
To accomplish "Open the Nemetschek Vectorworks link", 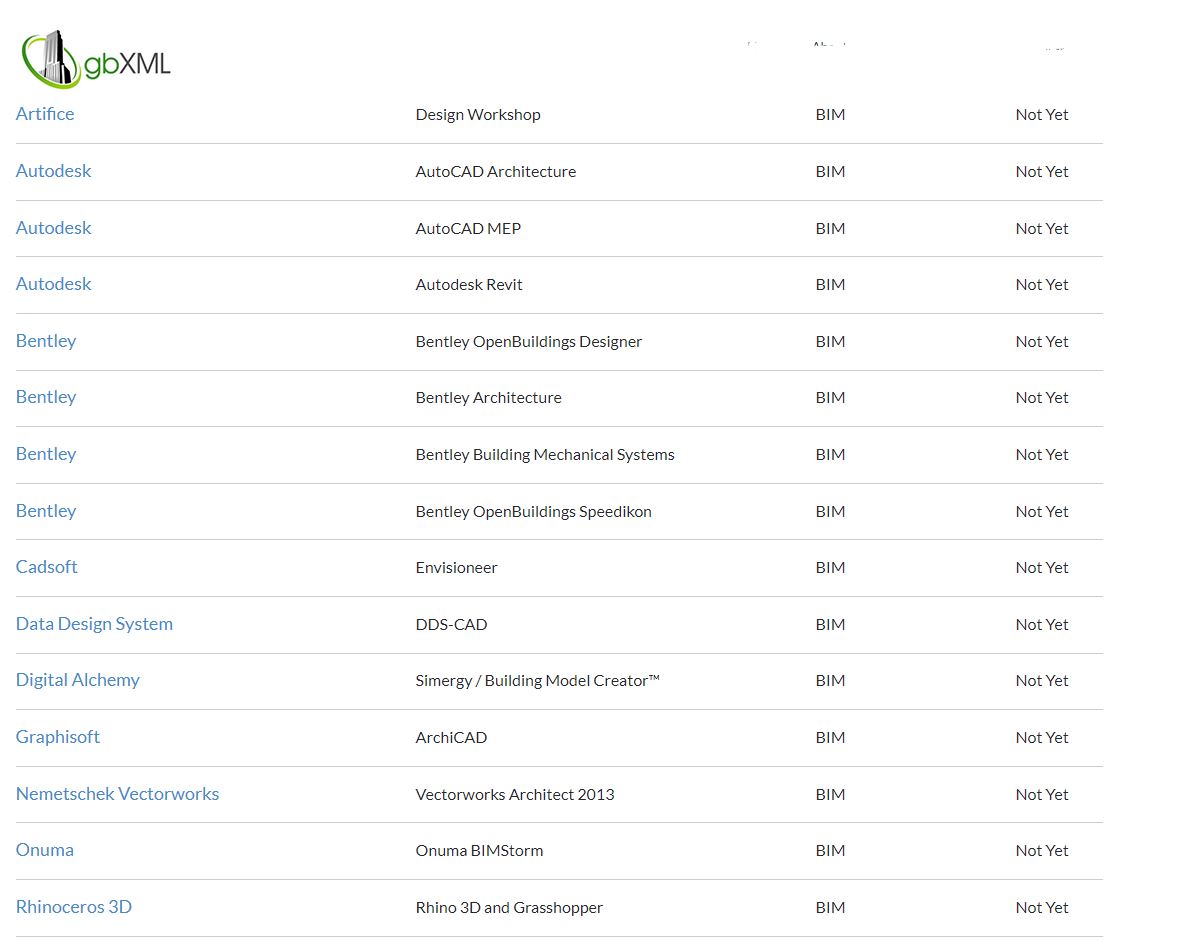I will pos(117,794).
